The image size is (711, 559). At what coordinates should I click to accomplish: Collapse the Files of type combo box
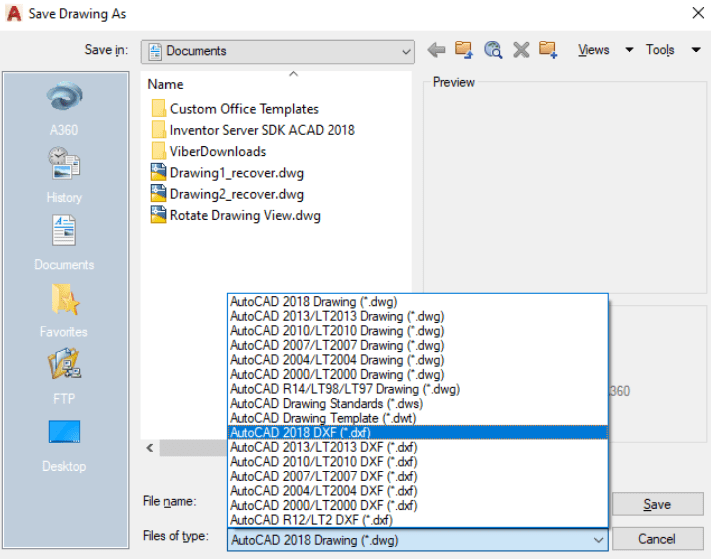(418, 540)
